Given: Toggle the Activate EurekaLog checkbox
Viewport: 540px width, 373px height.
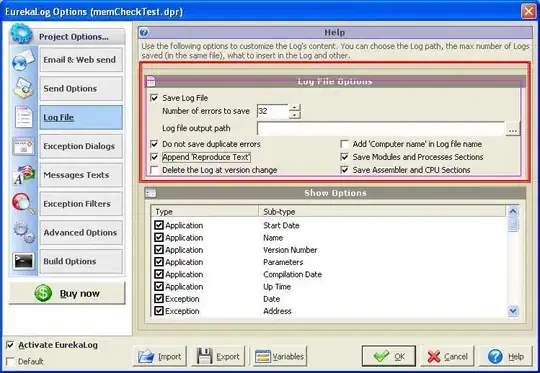Looking at the screenshot, I should coord(10,345).
